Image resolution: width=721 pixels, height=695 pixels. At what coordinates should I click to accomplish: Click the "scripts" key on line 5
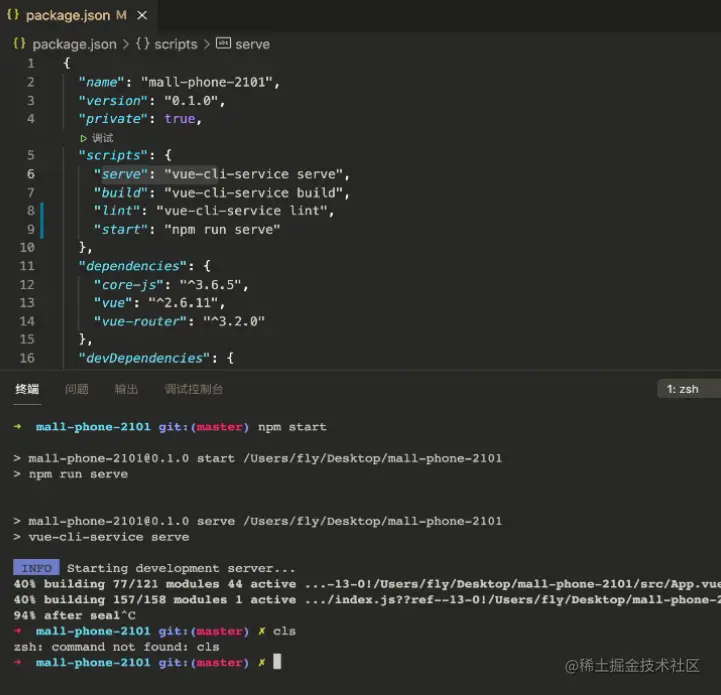[x=113, y=155]
